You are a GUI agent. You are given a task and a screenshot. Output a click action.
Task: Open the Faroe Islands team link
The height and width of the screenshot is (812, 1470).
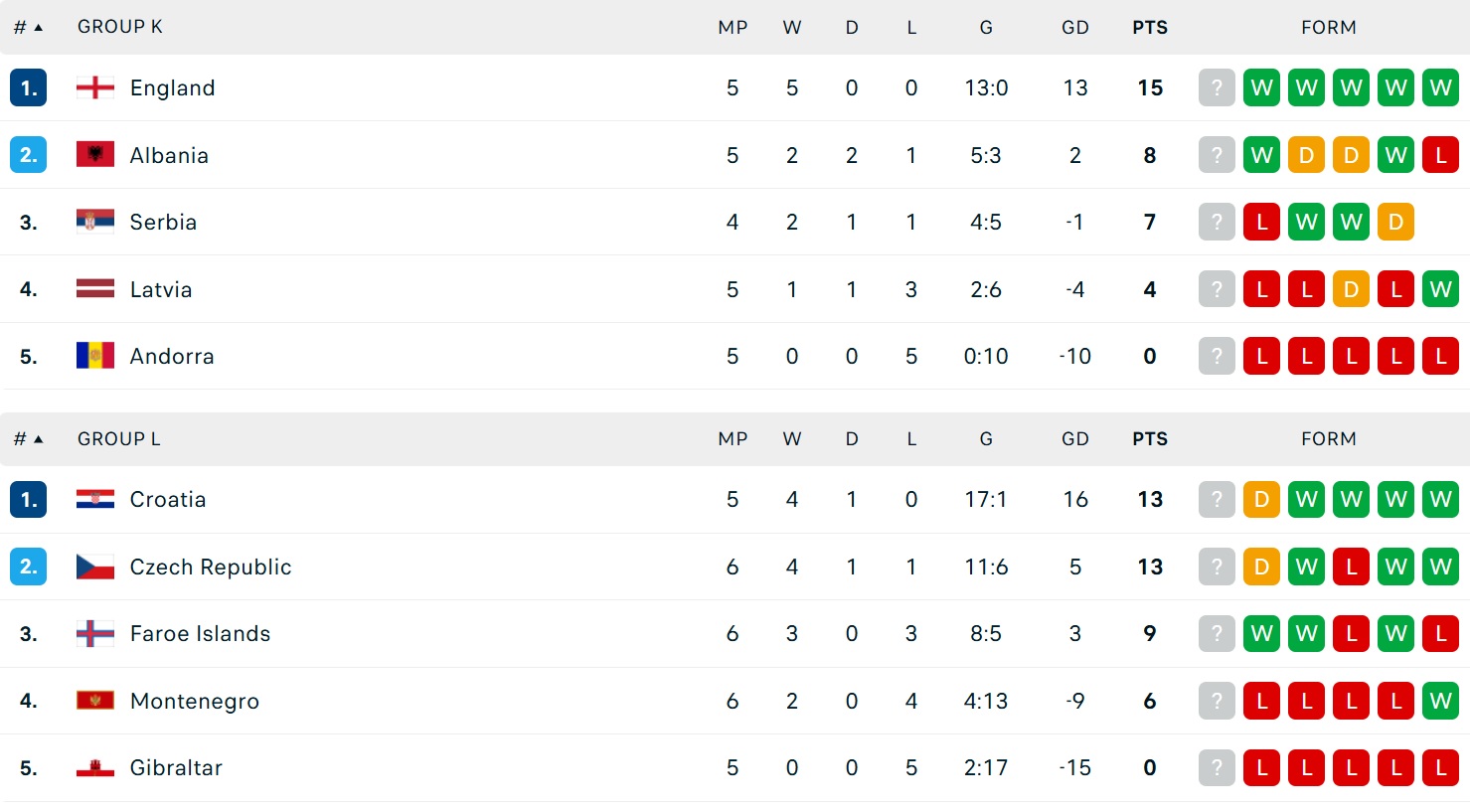200,633
